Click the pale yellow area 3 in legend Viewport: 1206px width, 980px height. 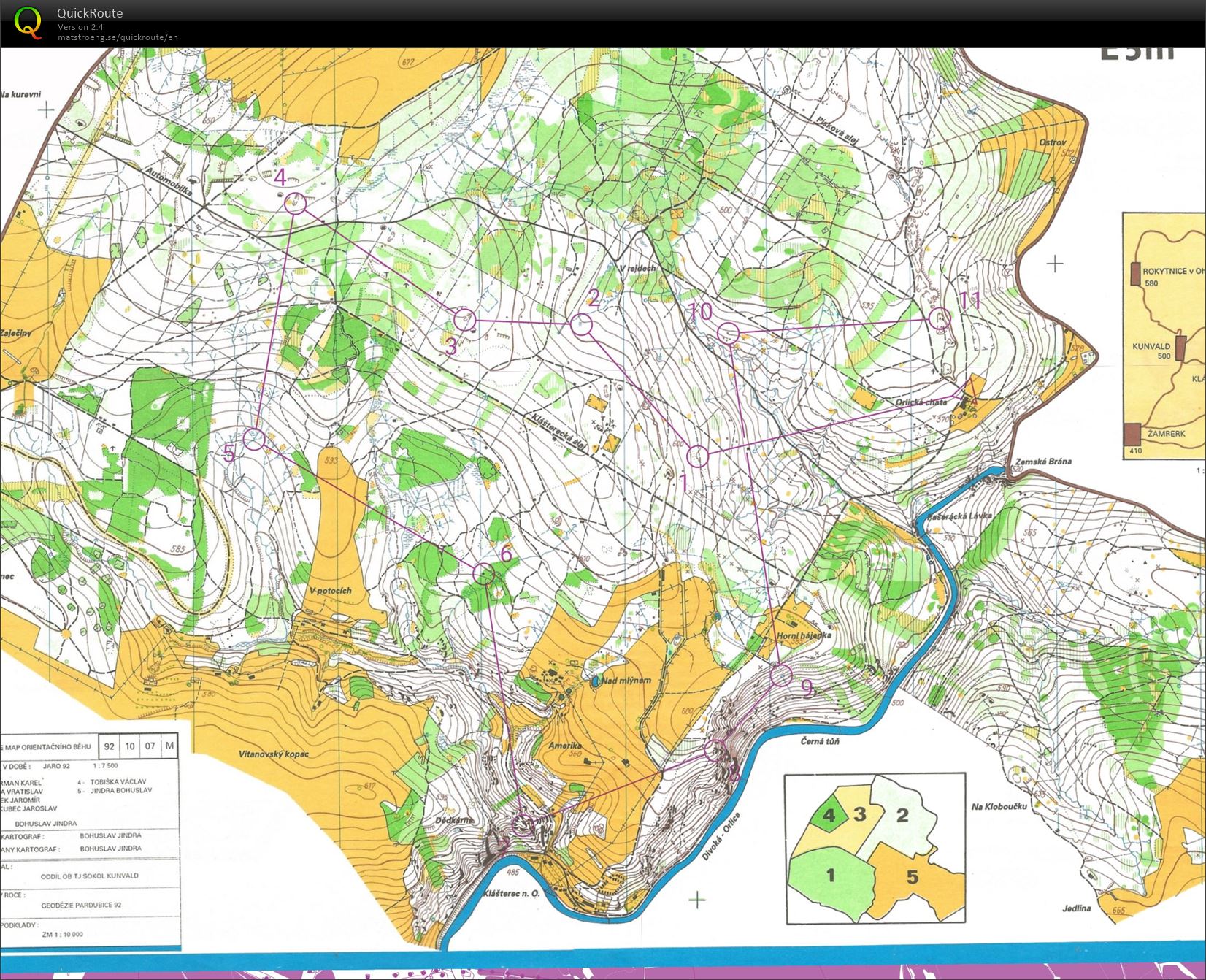click(x=861, y=814)
